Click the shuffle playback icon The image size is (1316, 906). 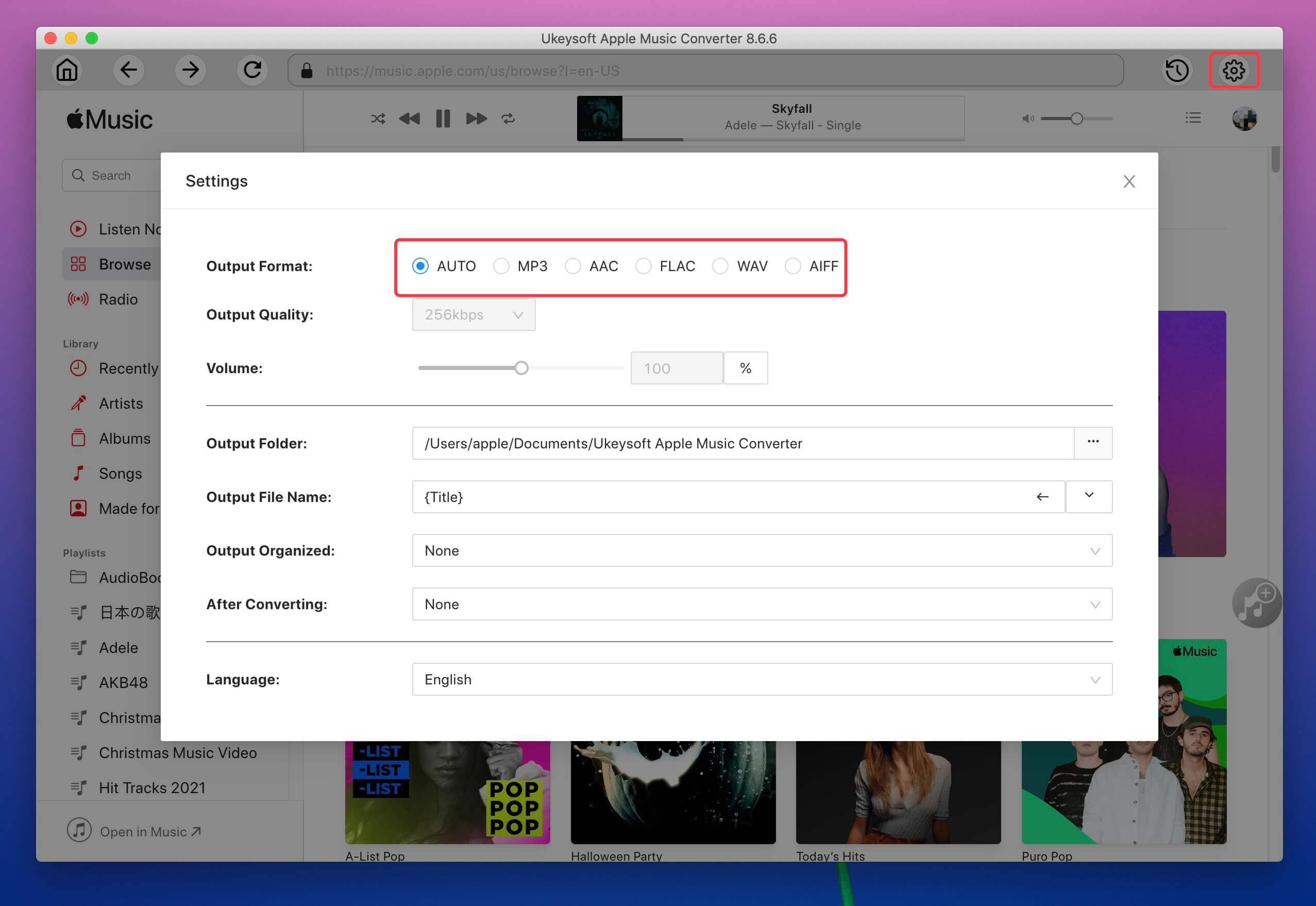point(378,119)
